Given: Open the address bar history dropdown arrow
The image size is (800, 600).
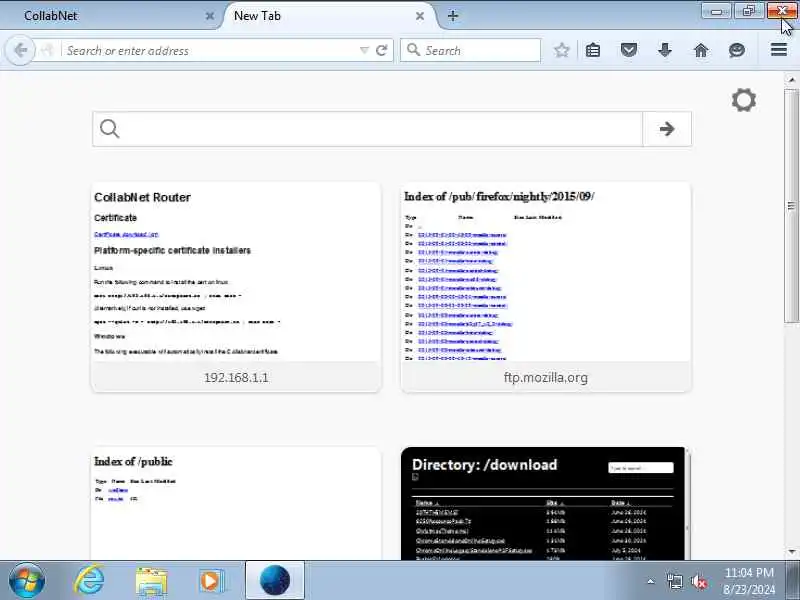Looking at the screenshot, I should (x=364, y=50).
